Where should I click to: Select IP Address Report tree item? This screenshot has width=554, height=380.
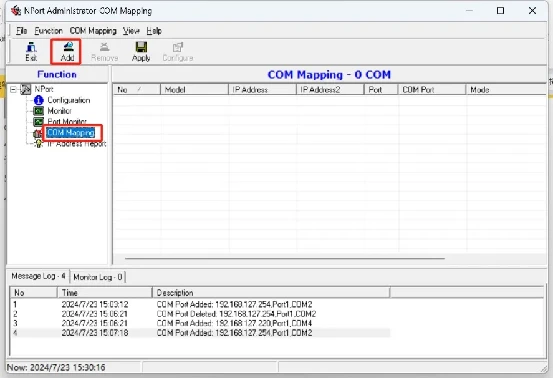tap(77, 144)
